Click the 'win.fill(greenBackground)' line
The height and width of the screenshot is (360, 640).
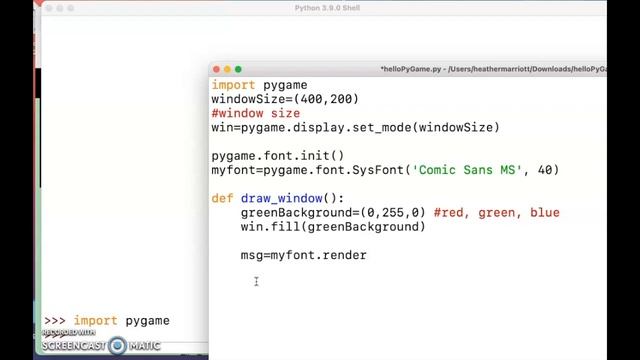(x=333, y=227)
